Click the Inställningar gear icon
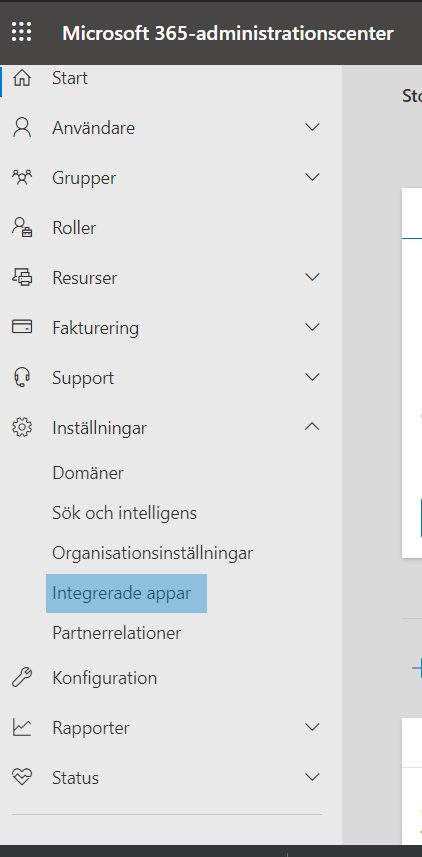422x857 pixels. [22, 427]
